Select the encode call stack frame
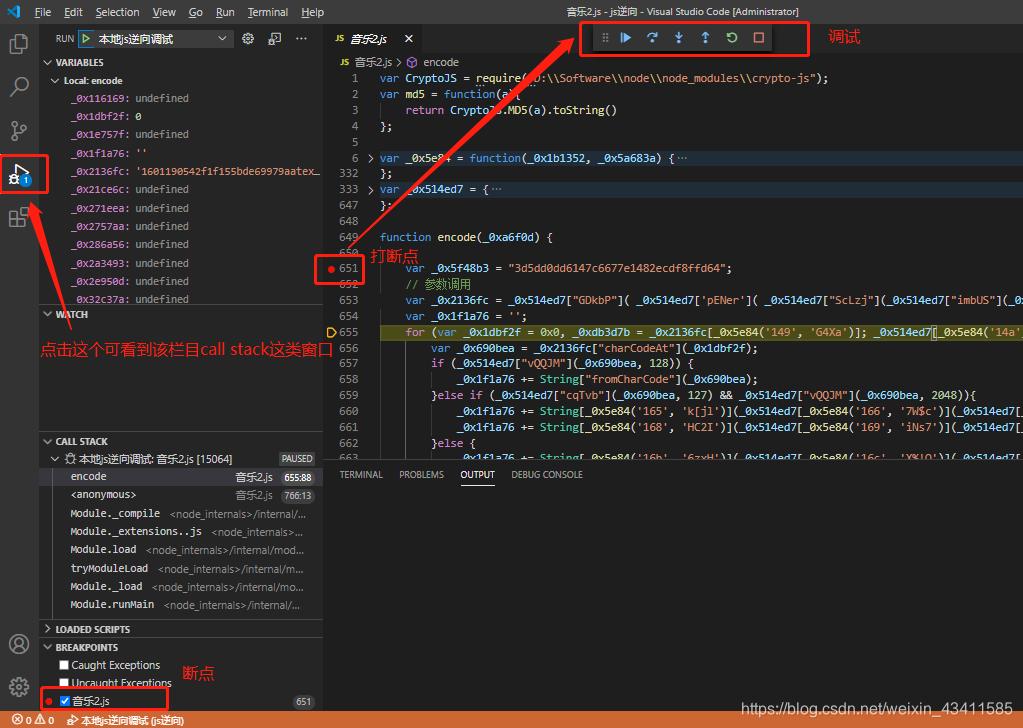The width and height of the screenshot is (1023, 728). 181,478
